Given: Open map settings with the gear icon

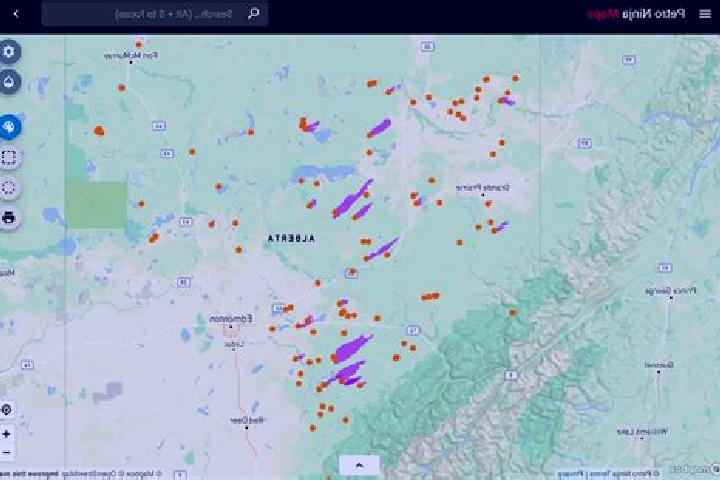Looking at the screenshot, I should point(9,51).
